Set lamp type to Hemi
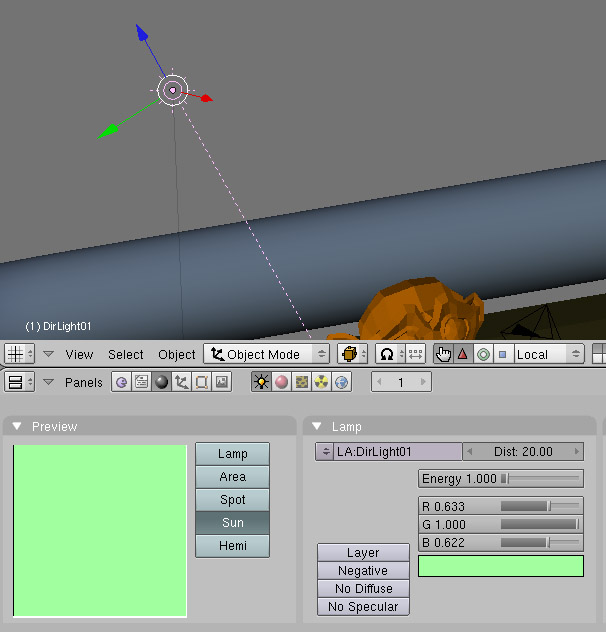Viewport: 606px width, 632px height. (233, 546)
